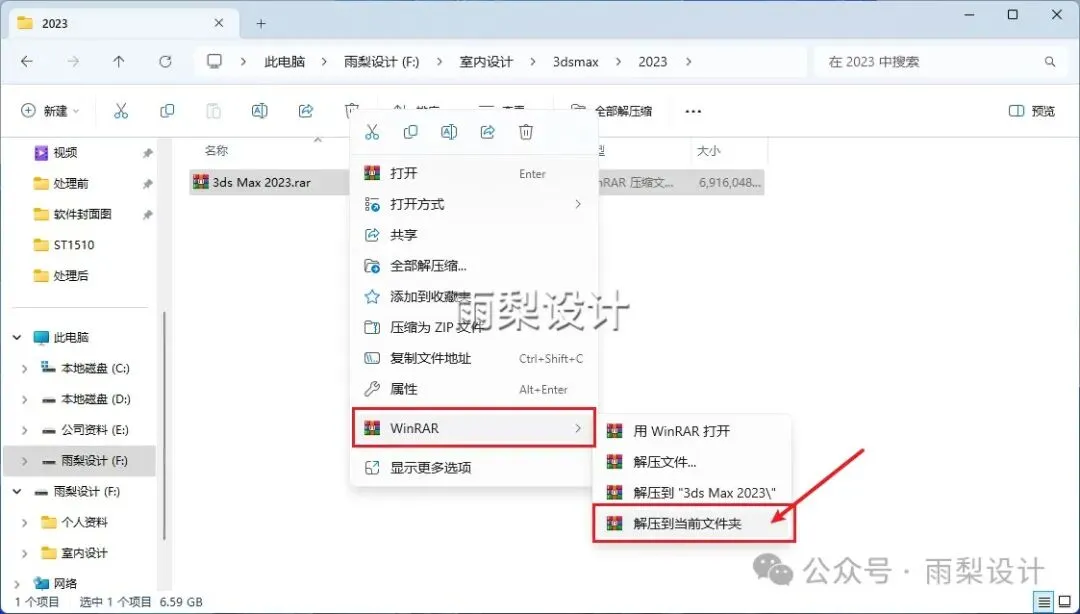The image size is (1080, 614).
Task: Go up one folder level
Action: click(119, 61)
